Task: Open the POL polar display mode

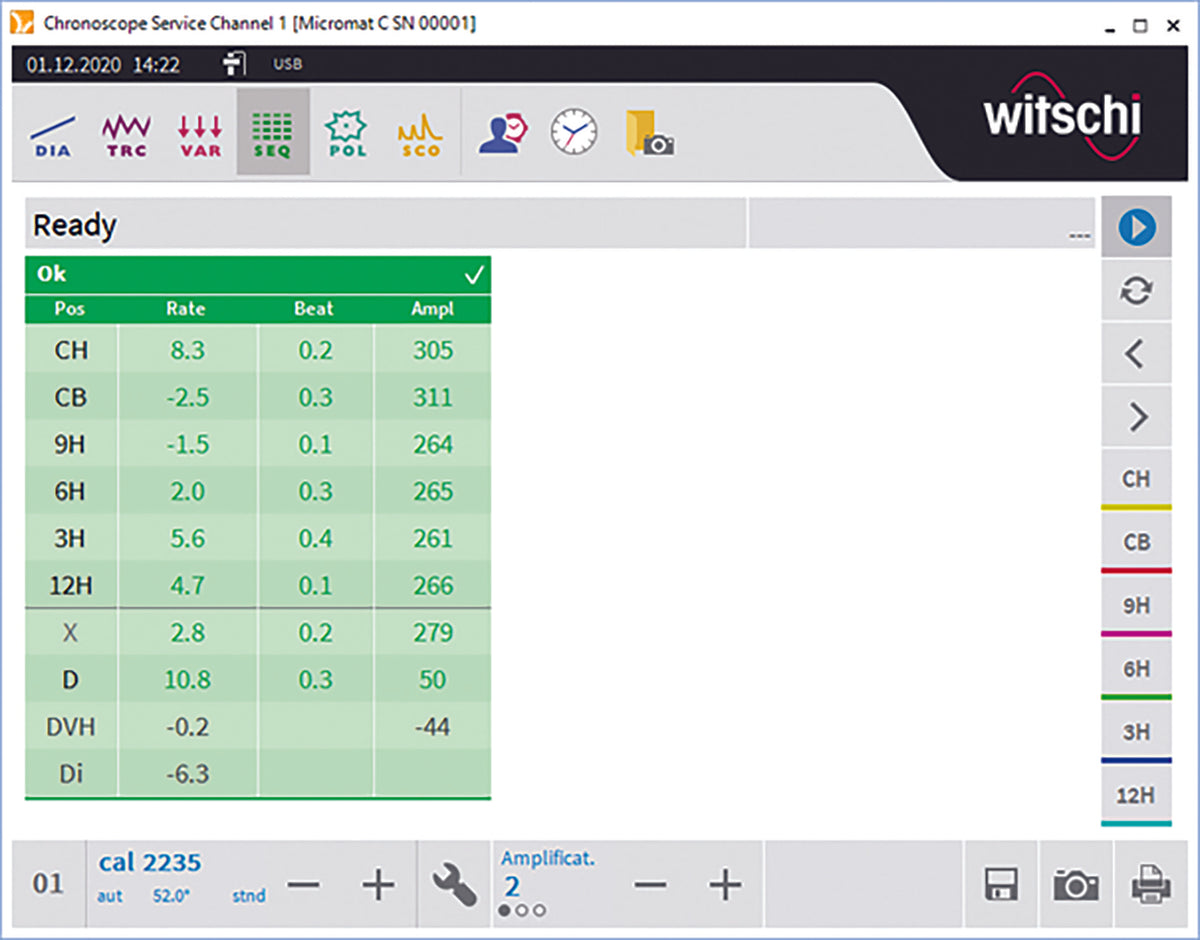Action: [346, 134]
